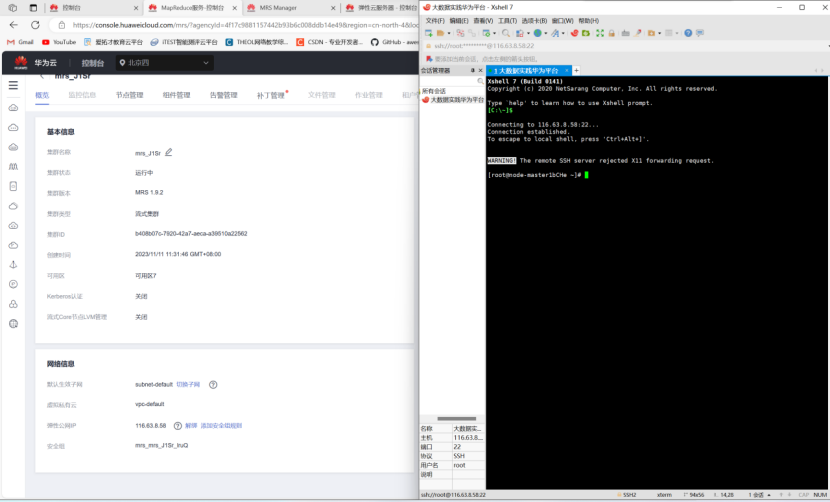
Task: Click the browser back arrow button
Action: click(x=14, y=25)
